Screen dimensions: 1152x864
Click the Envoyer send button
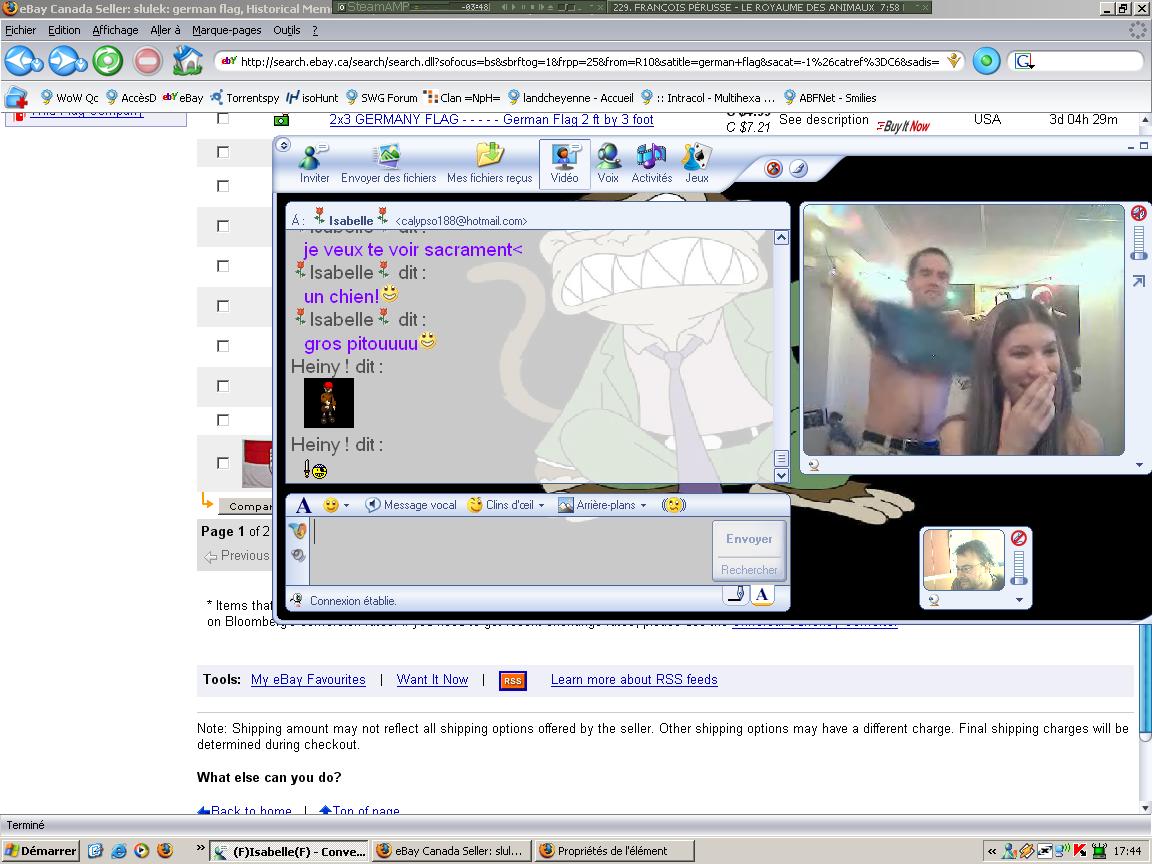(x=749, y=539)
